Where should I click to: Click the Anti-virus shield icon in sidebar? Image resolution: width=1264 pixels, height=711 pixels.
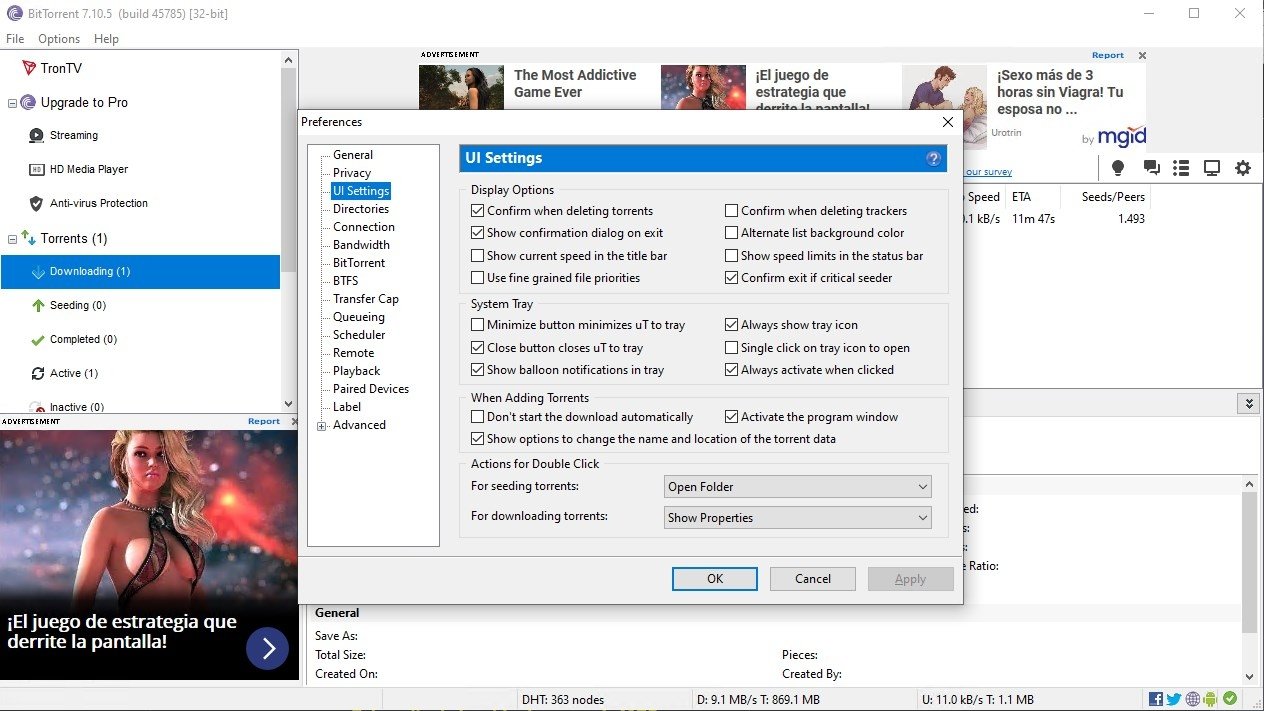[37, 203]
